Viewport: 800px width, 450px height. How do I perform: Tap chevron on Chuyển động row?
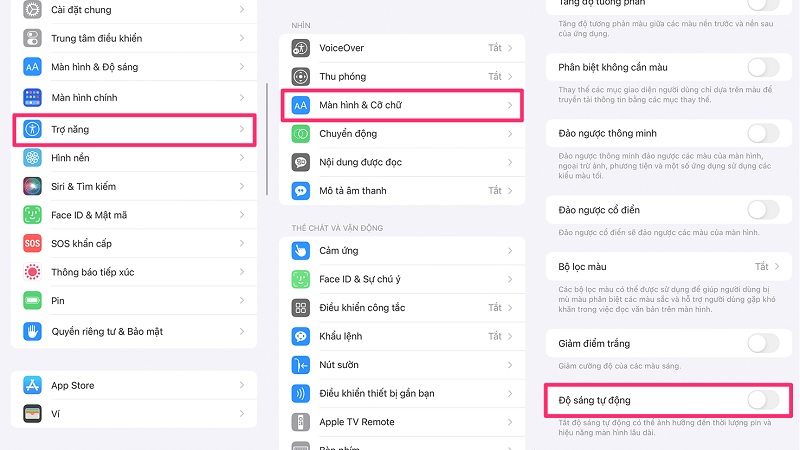(x=510, y=134)
